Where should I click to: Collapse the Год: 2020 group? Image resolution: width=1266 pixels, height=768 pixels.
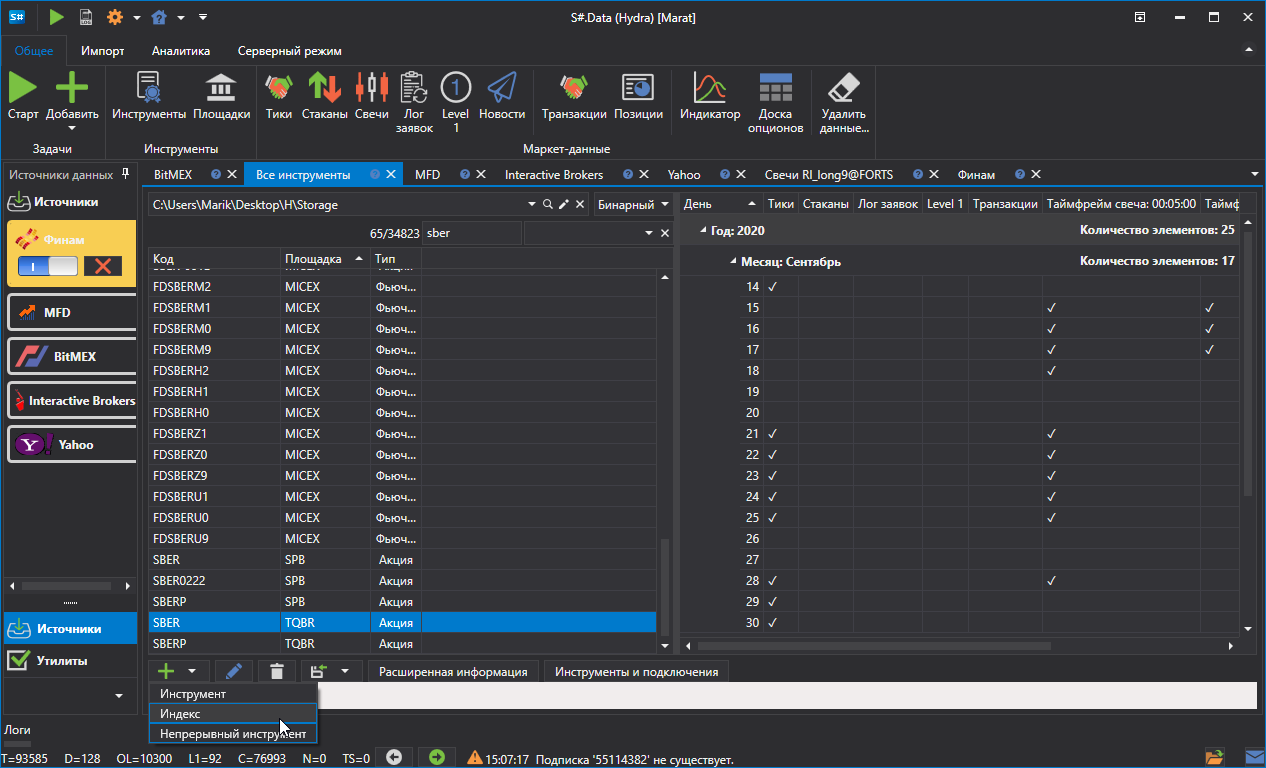tap(701, 230)
